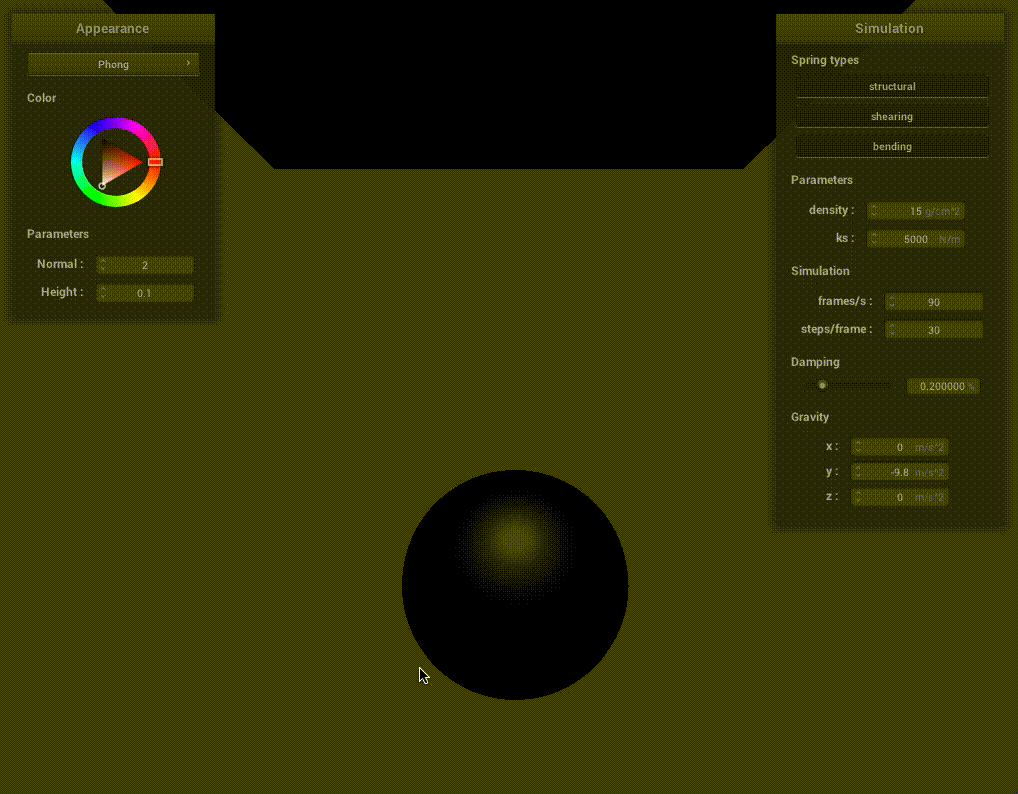
Task: Click the red hue marker on color ring
Action: tap(155, 162)
